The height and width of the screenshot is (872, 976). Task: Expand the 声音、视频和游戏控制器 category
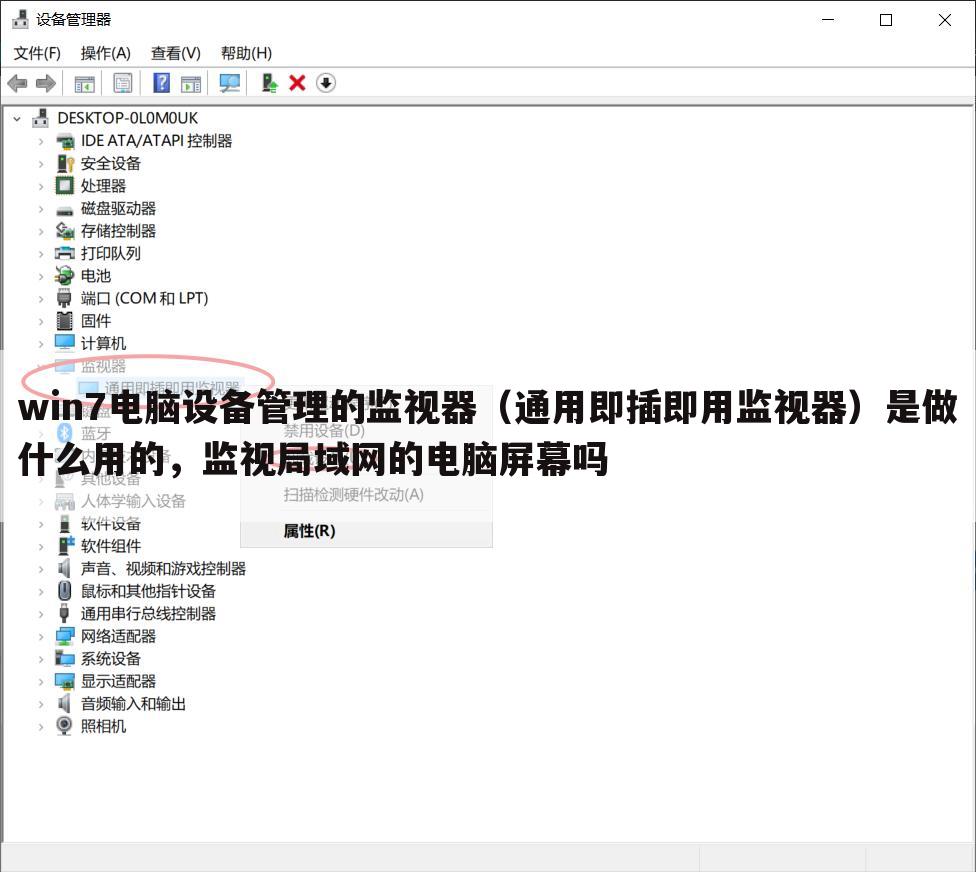click(x=41, y=568)
